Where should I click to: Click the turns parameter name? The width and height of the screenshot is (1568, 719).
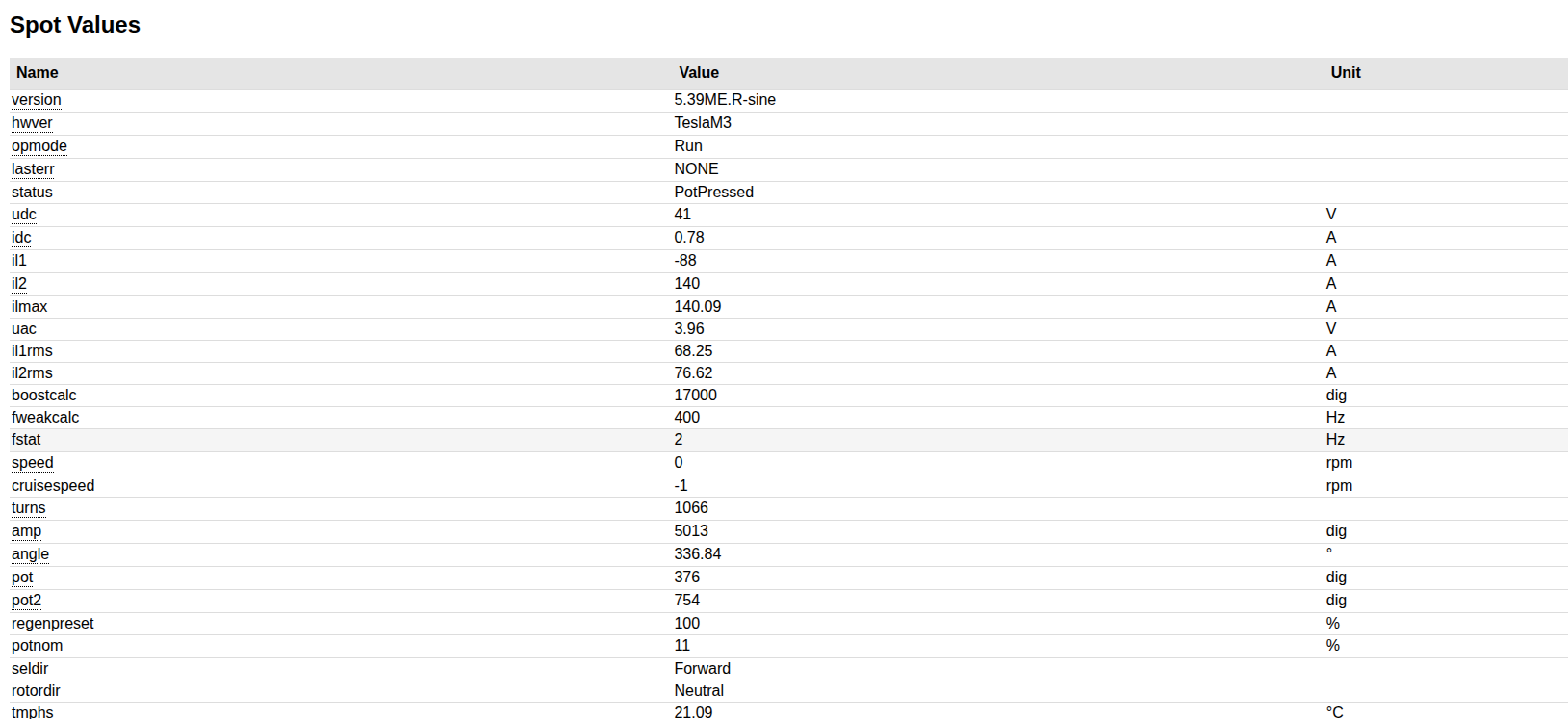29,508
